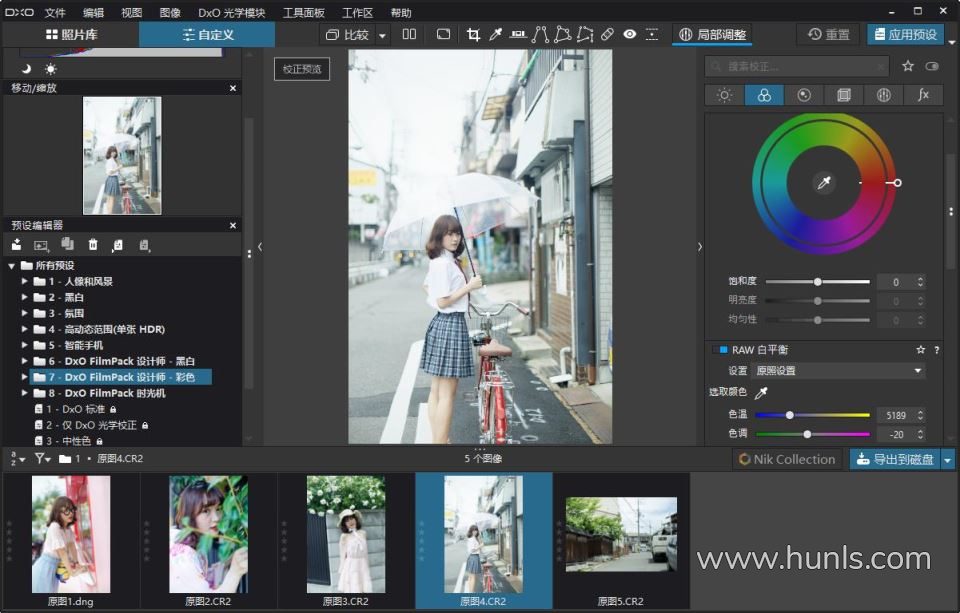Open the 设置 white balance dropdown
Viewport: 960px width, 613px height.
838,370
